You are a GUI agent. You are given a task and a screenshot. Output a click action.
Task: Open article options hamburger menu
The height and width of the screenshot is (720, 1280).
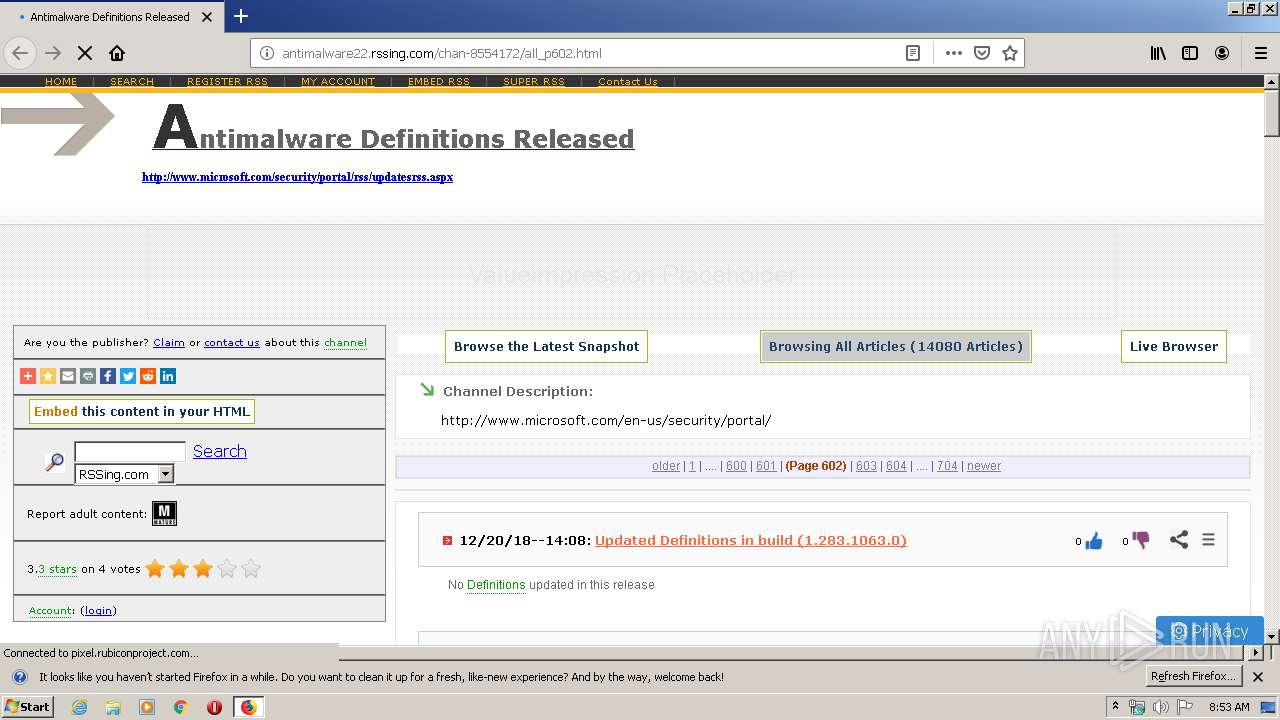1208,540
